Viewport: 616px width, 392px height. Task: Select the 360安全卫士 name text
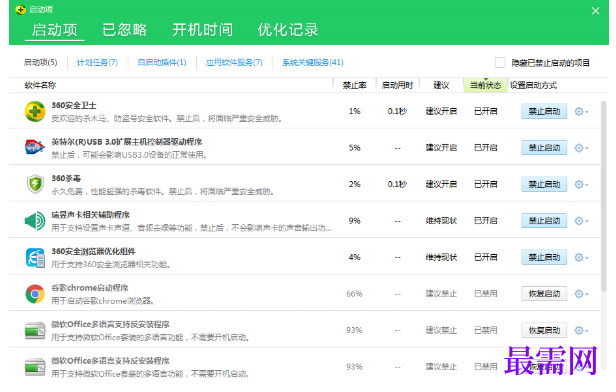pyautogui.click(x=74, y=106)
